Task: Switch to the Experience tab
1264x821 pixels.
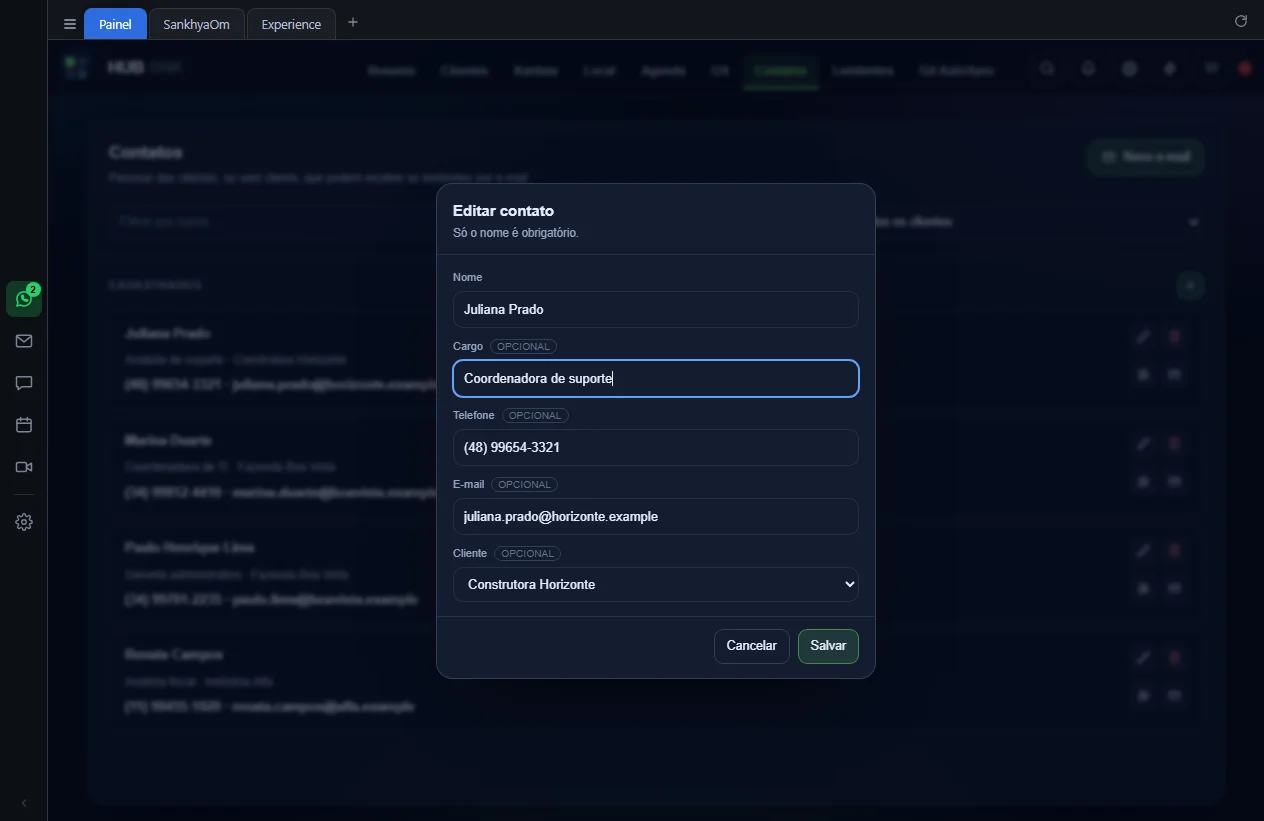Action: [291, 24]
